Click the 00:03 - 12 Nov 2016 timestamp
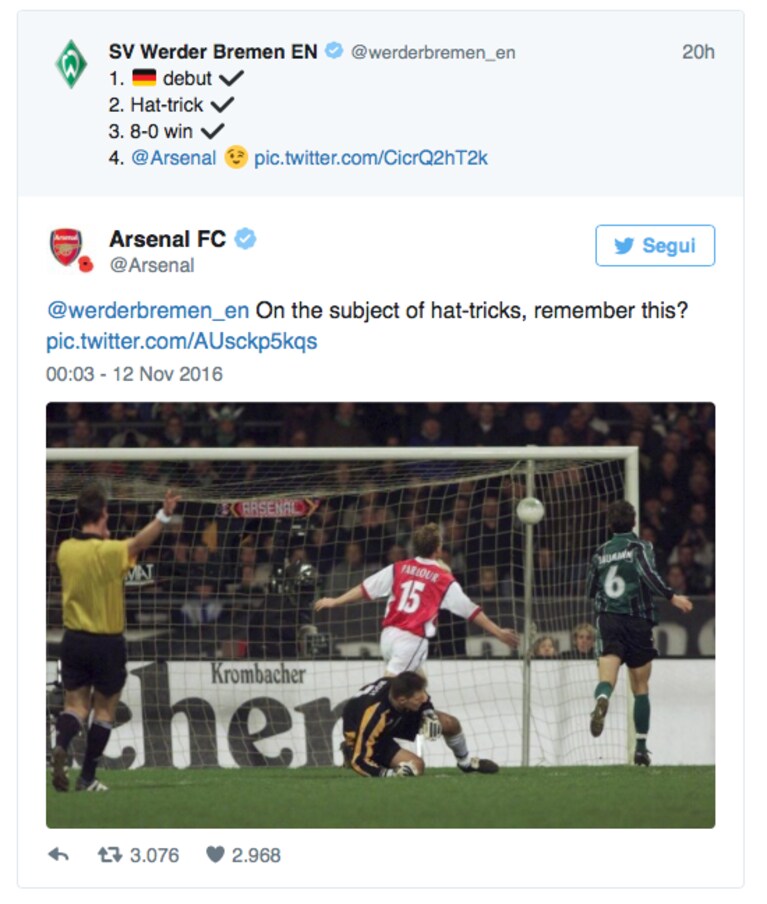Screen dimensions: 767x904 [134, 374]
